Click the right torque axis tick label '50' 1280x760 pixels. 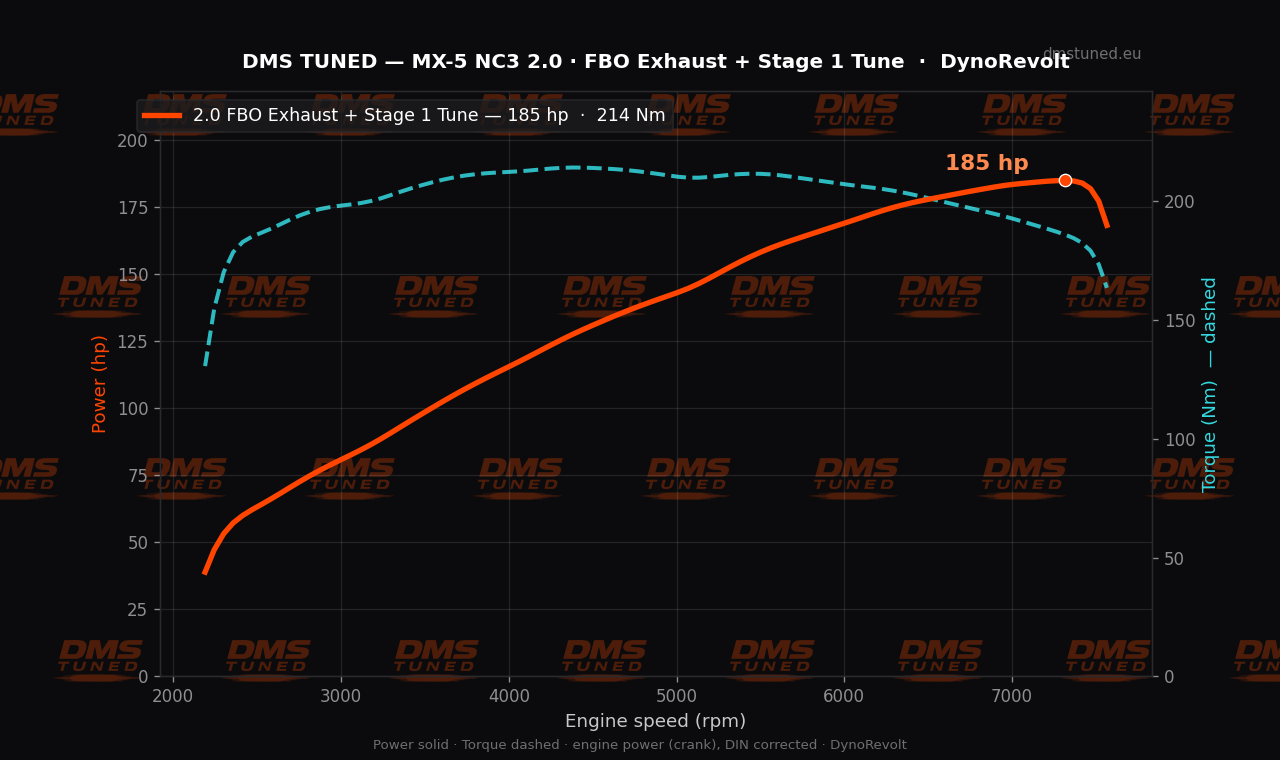(1174, 559)
